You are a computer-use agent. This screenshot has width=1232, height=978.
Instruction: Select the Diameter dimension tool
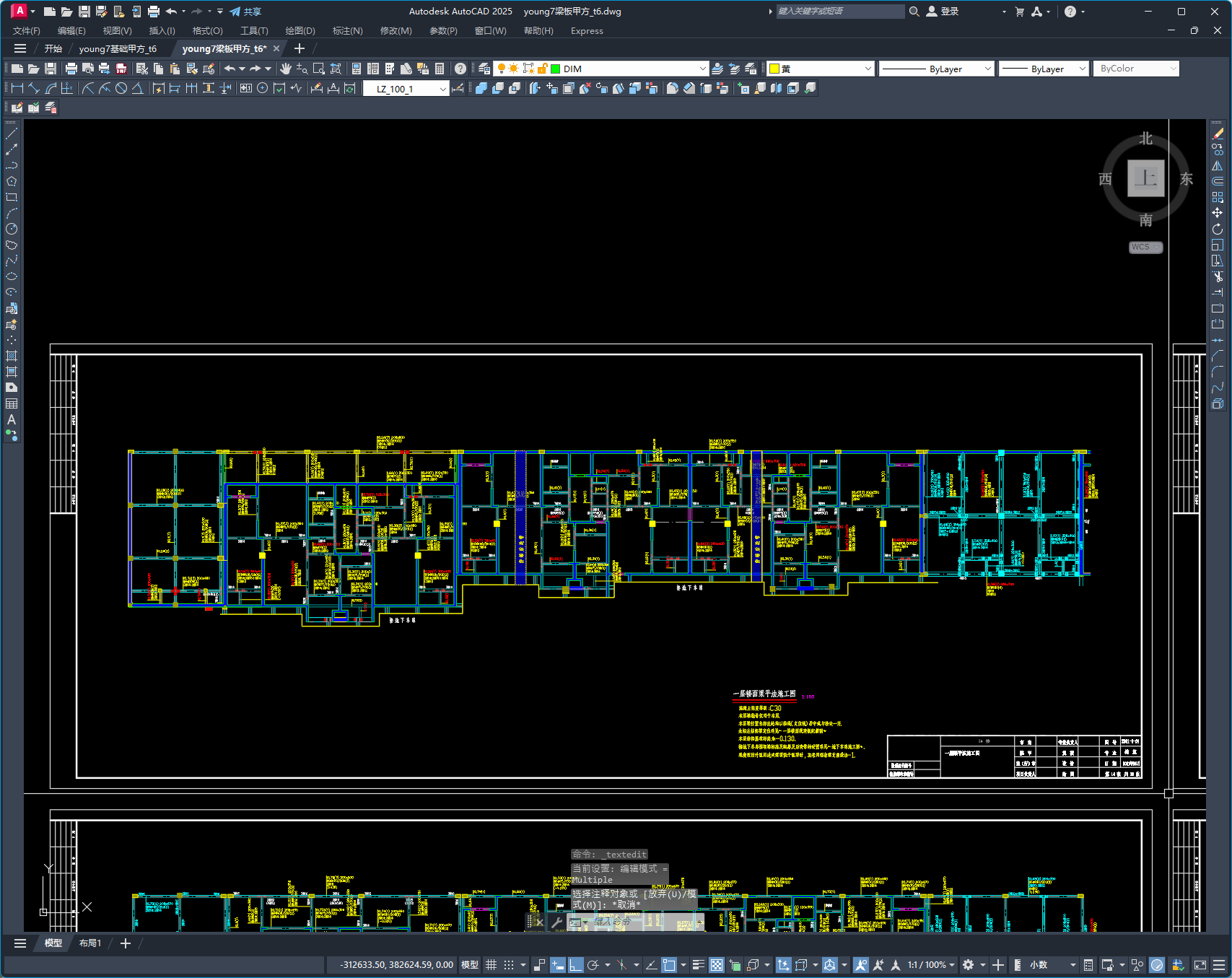(x=121, y=88)
